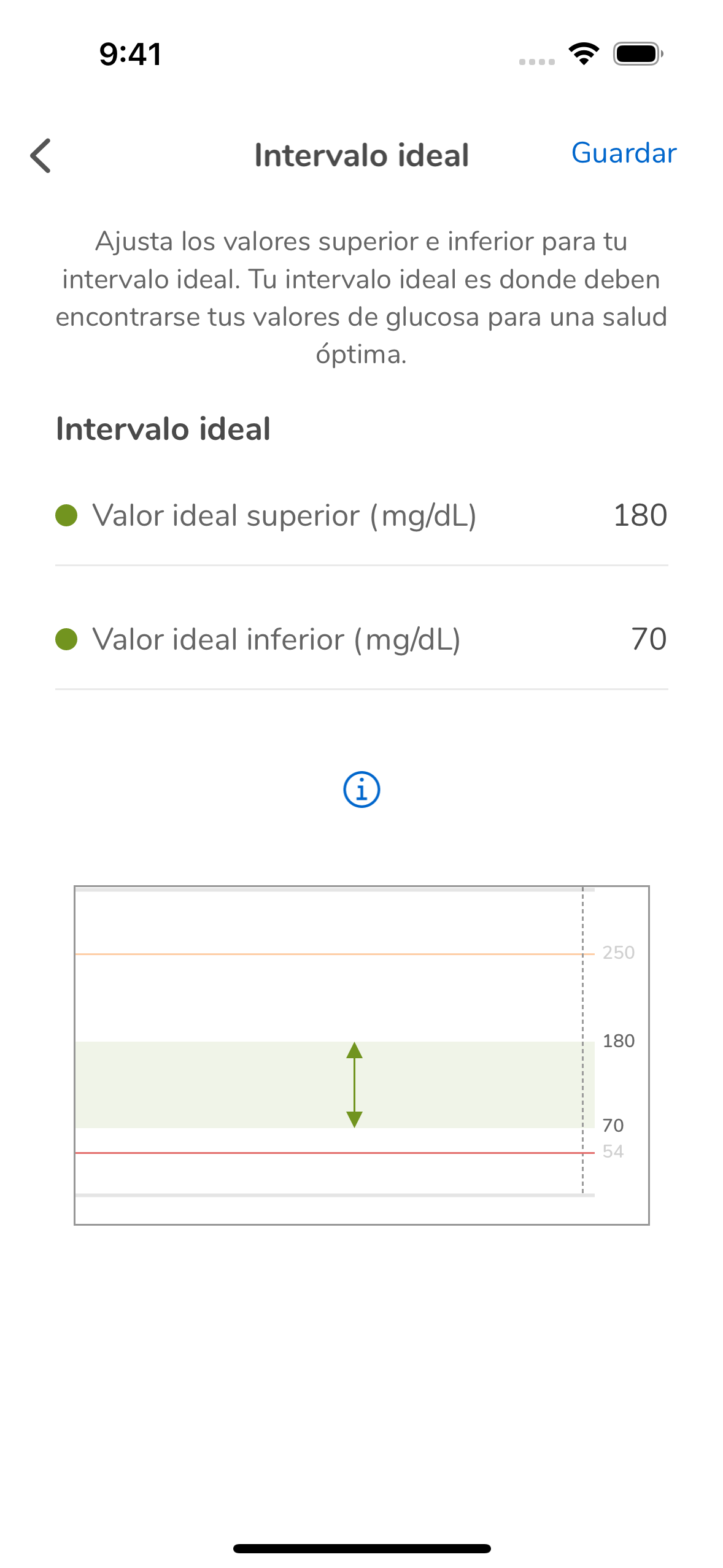Tap the Guardar link to save
Screen dimensions: 723x1568
pyautogui.click(x=624, y=153)
